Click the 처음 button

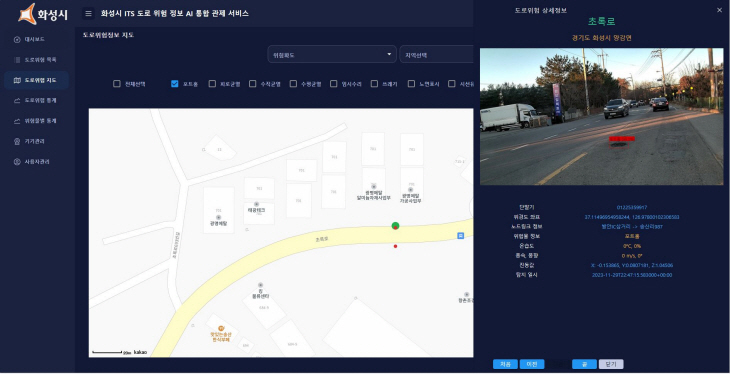pyautogui.click(x=505, y=364)
